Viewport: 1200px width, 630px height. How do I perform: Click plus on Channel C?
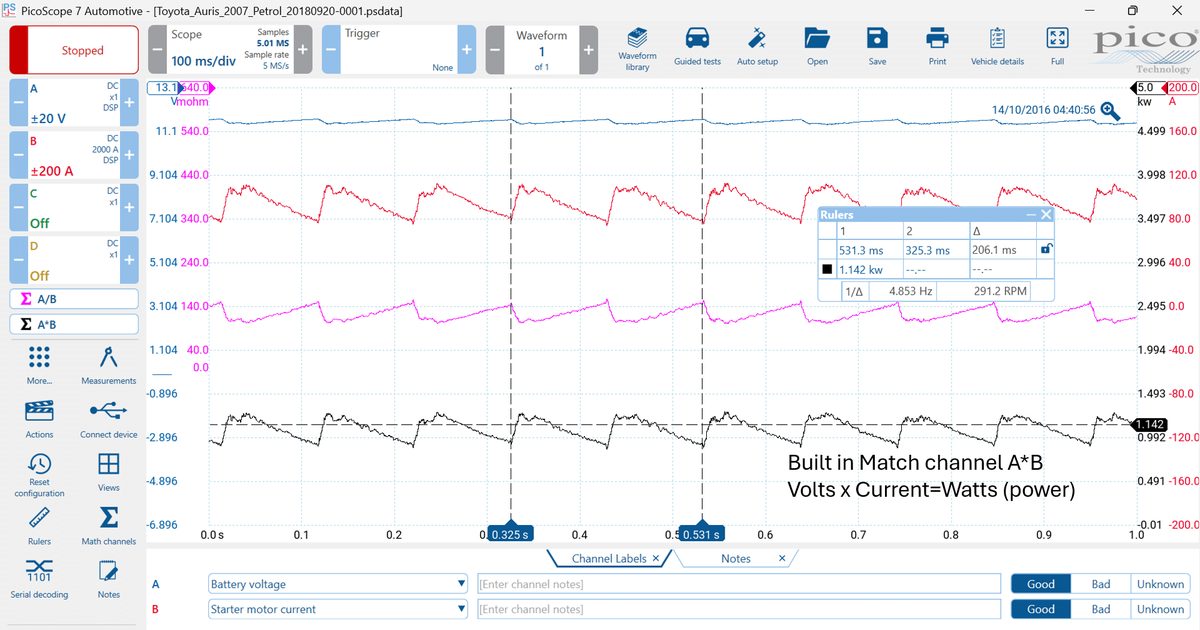(129, 207)
